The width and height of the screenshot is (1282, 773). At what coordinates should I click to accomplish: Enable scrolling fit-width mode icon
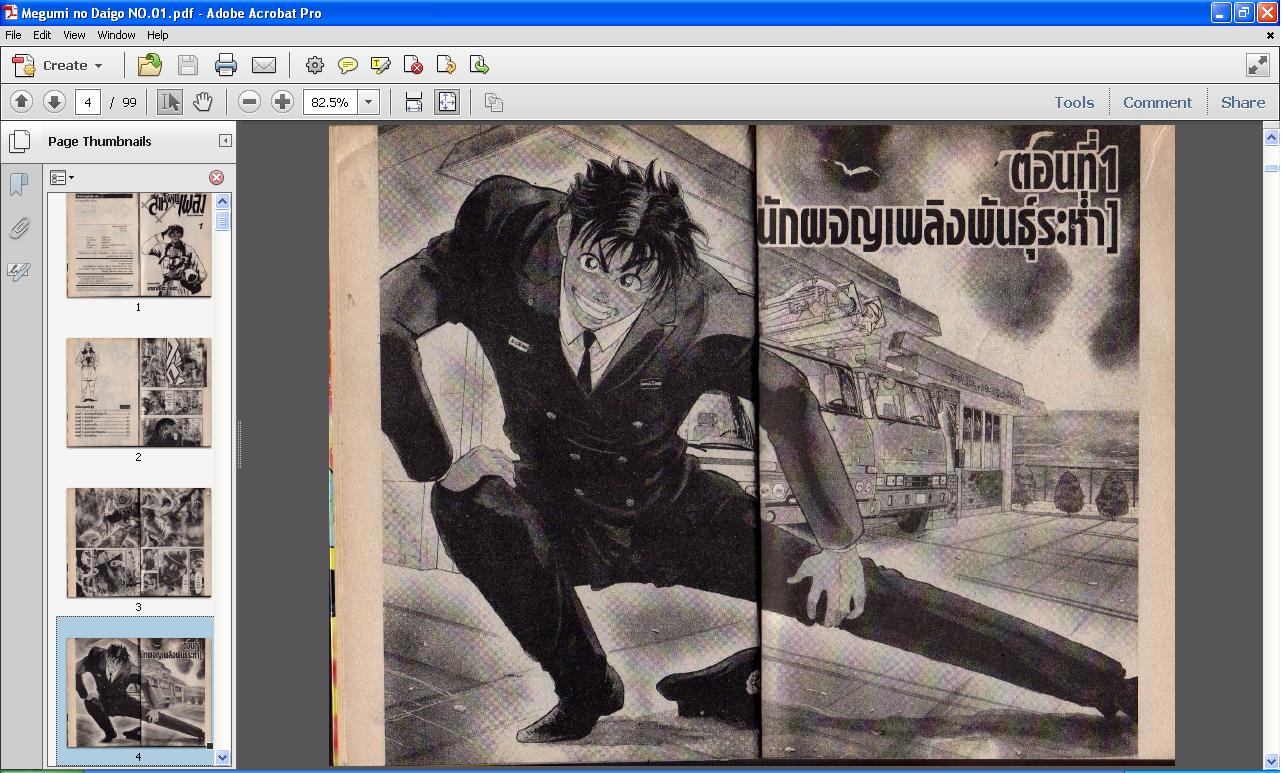(413, 102)
